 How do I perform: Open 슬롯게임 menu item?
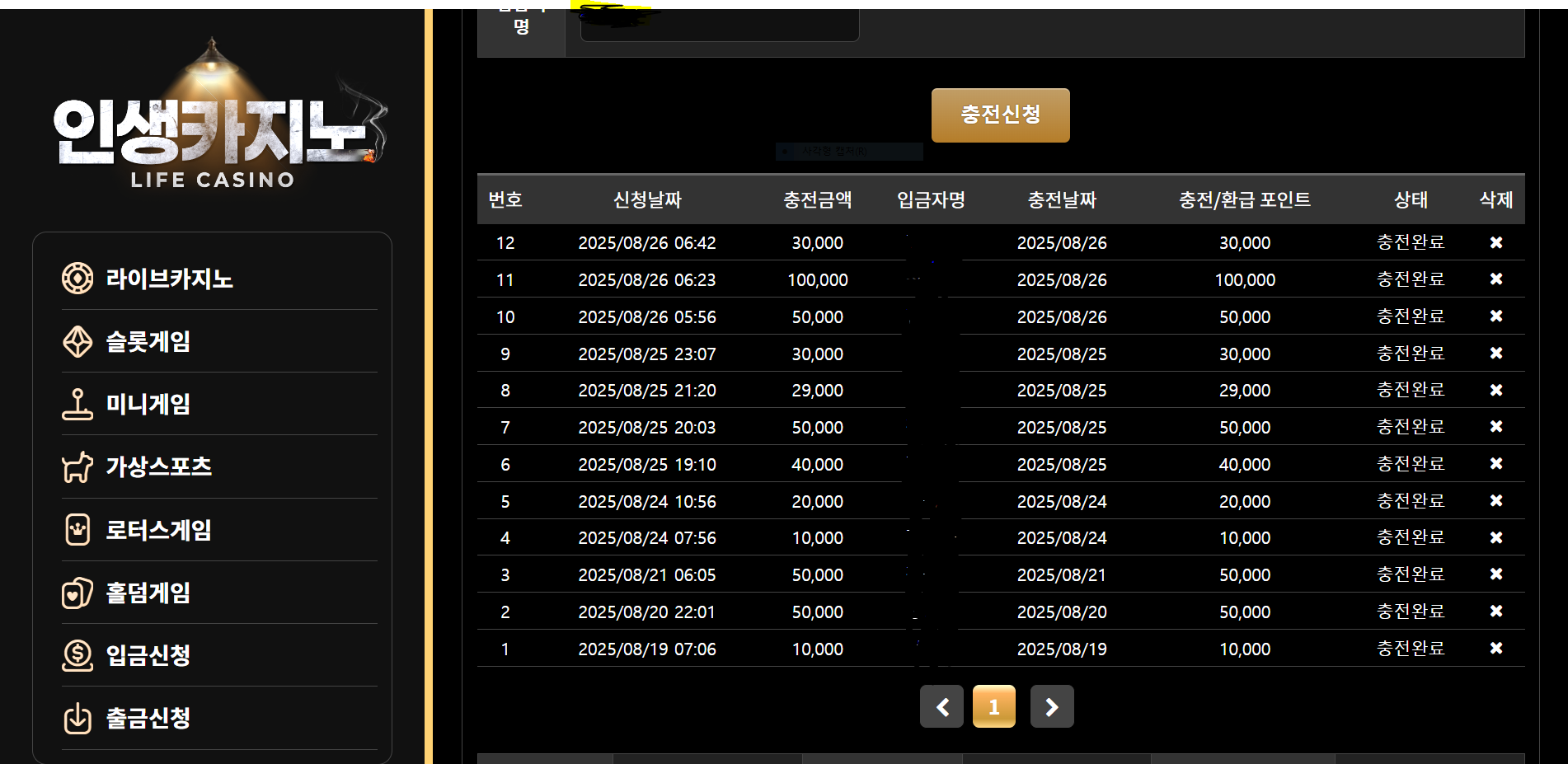148,341
